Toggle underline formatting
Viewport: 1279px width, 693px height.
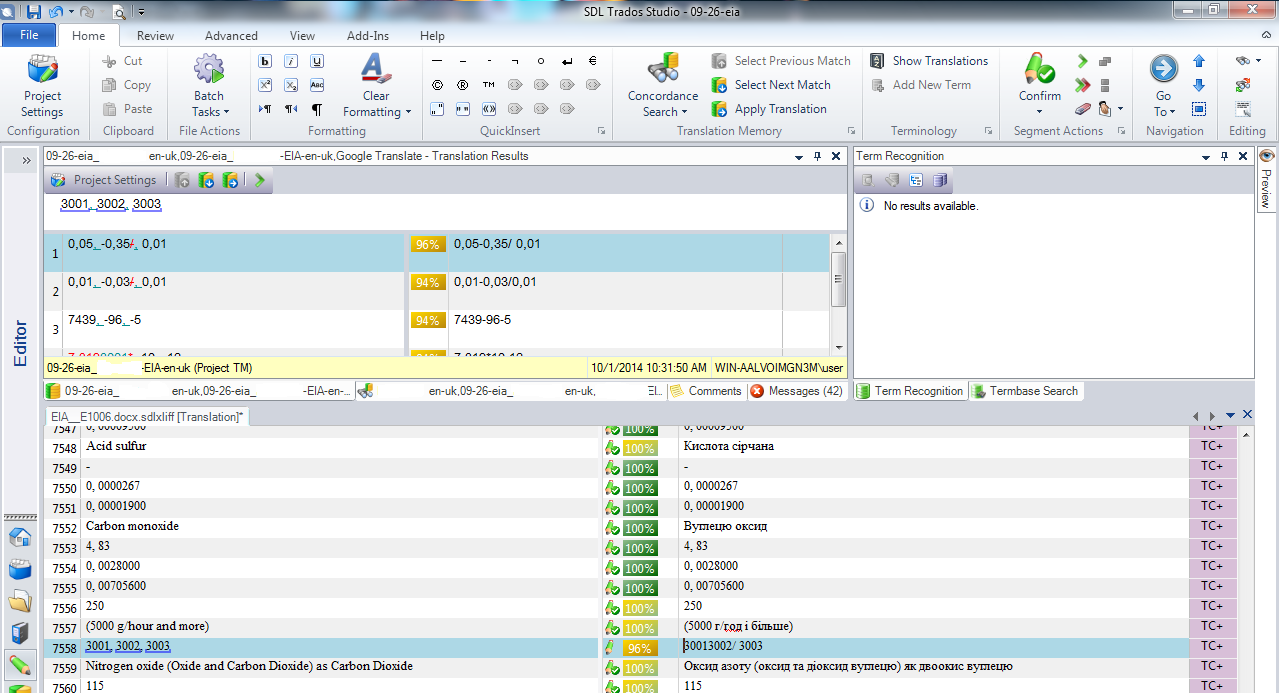tap(317, 61)
